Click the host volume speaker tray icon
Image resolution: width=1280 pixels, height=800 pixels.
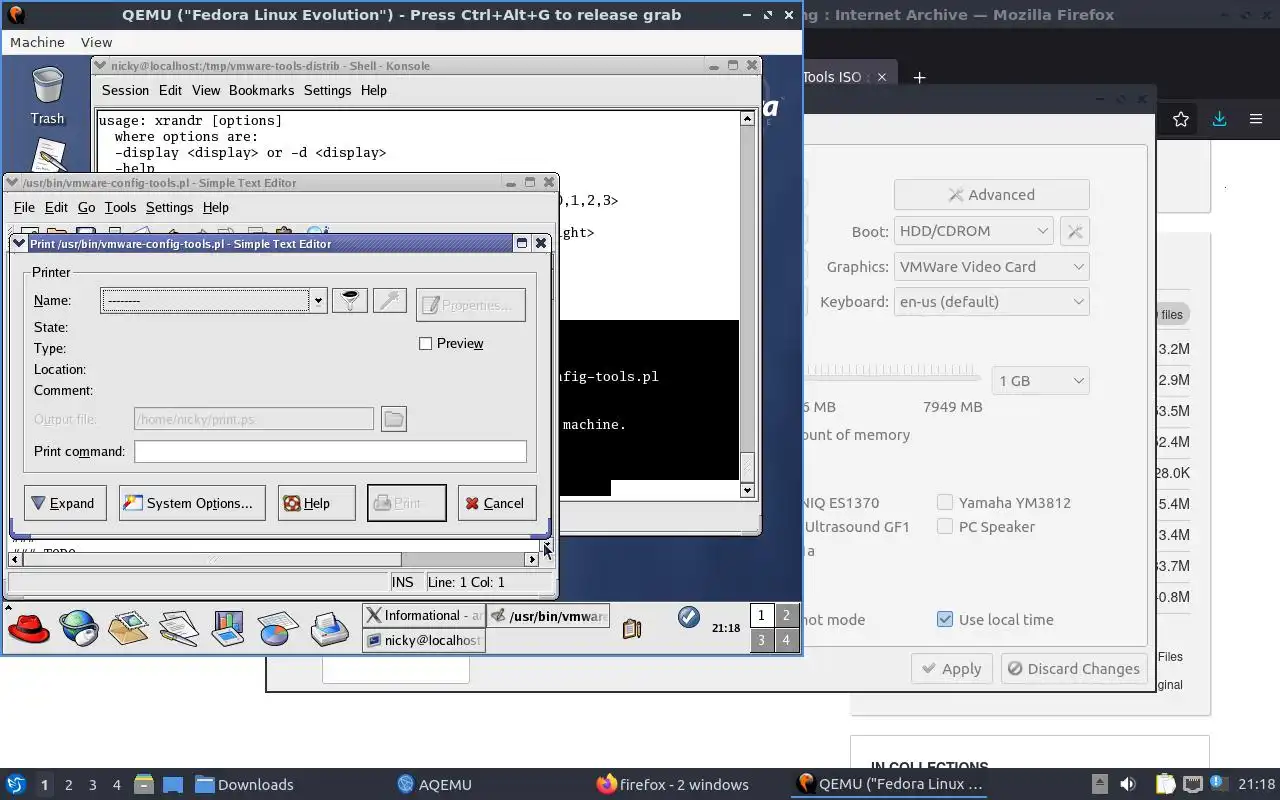[1128, 784]
